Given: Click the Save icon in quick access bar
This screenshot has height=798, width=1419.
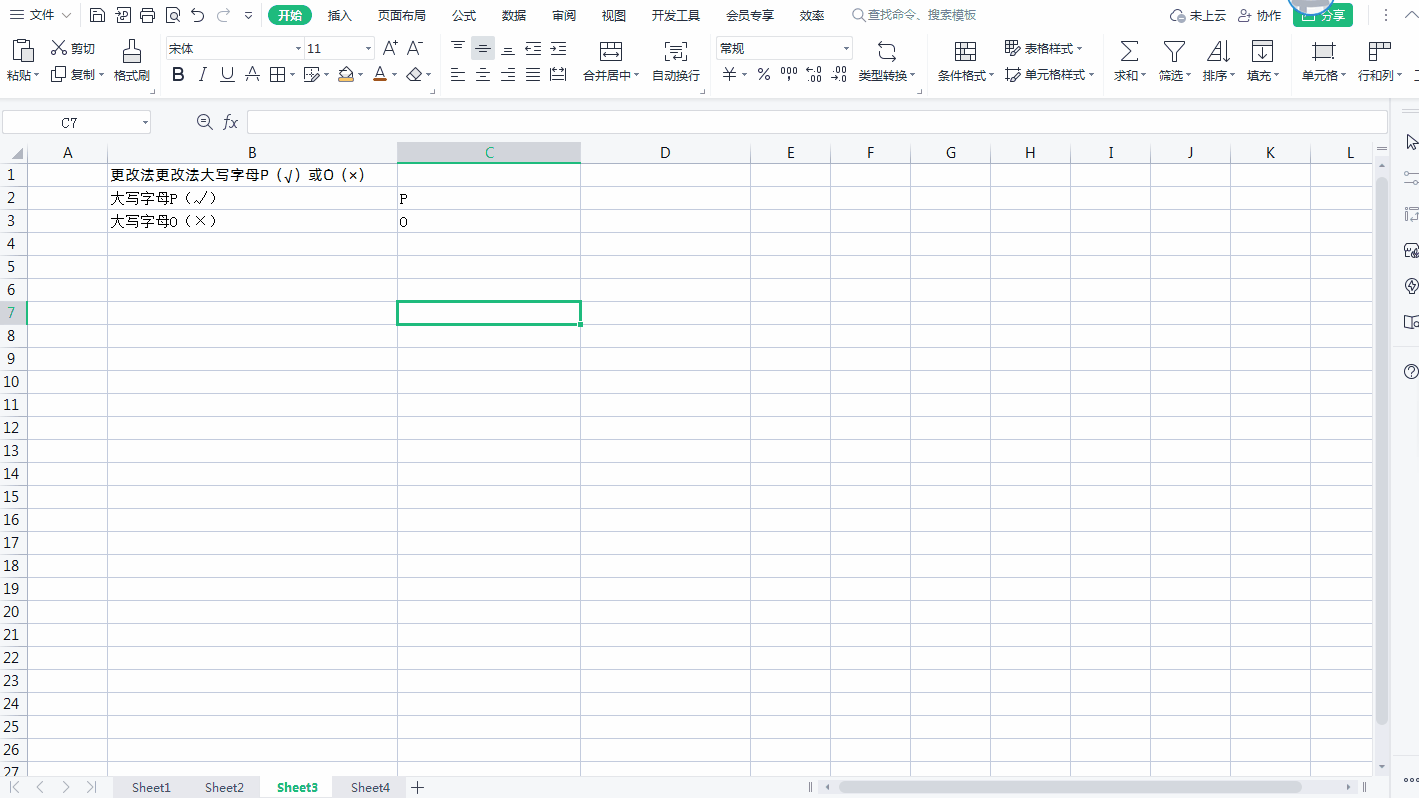Looking at the screenshot, I should (x=97, y=15).
